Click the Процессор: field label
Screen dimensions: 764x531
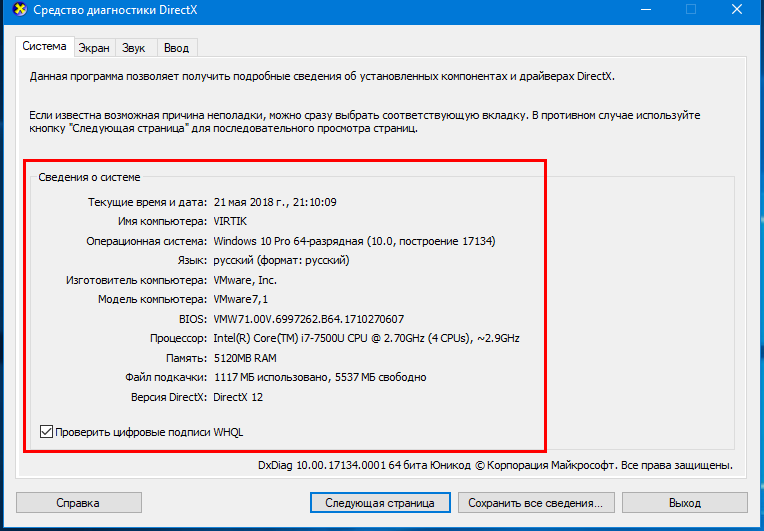pos(178,338)
